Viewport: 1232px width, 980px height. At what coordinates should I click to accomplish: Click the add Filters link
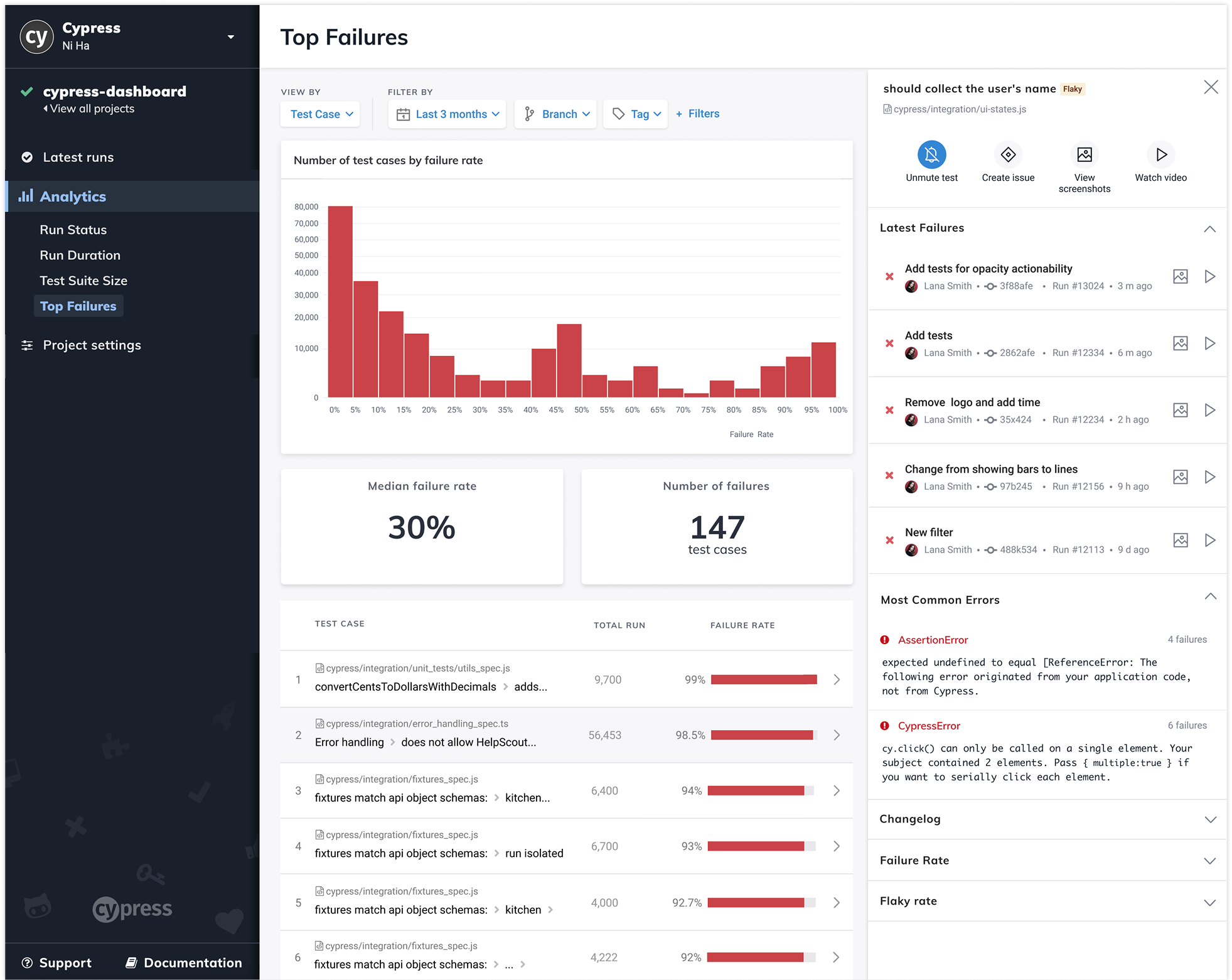coord(698,114)
